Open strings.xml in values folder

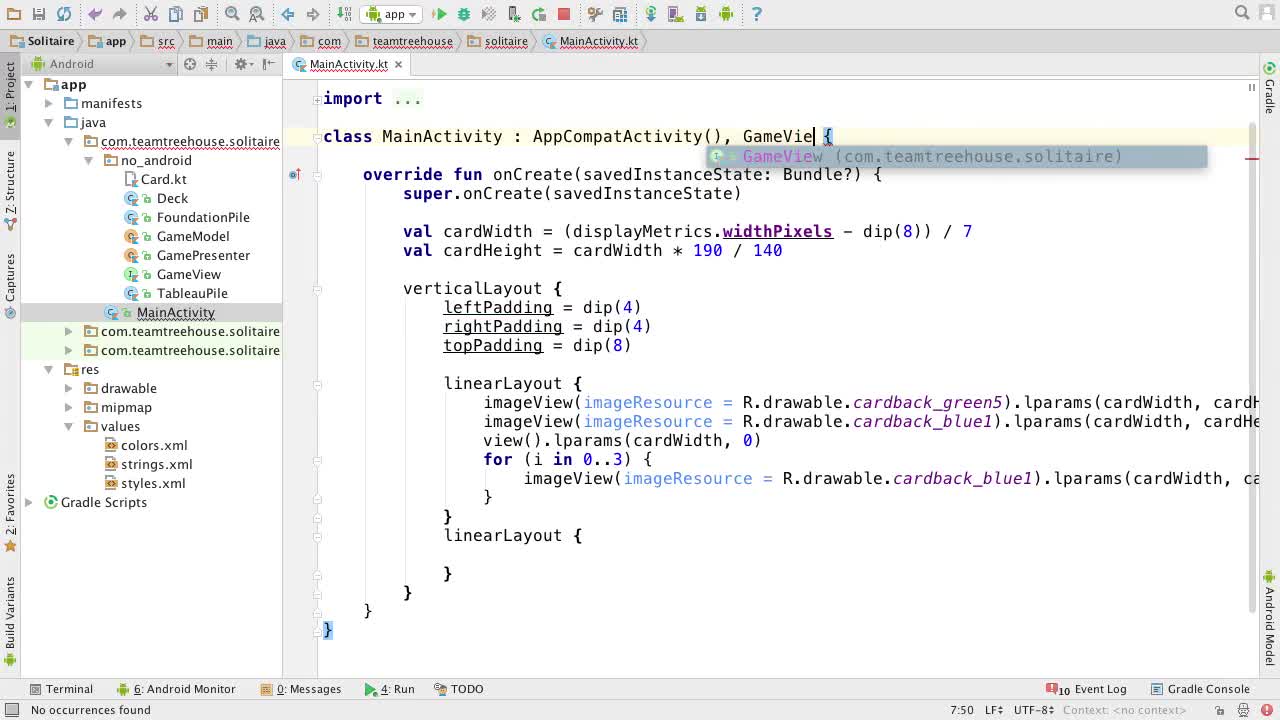tap(148, 464)
